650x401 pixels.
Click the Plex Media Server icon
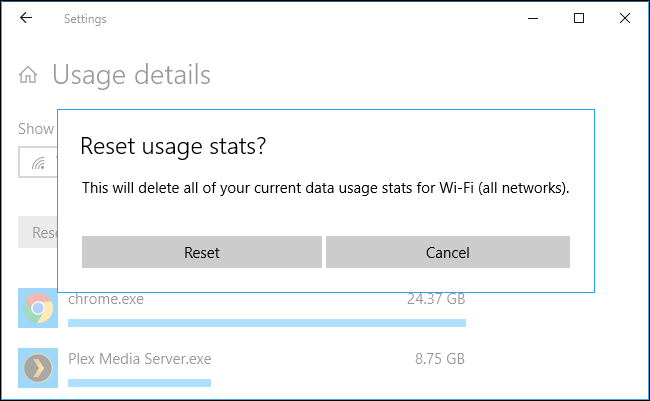point(39,367)
